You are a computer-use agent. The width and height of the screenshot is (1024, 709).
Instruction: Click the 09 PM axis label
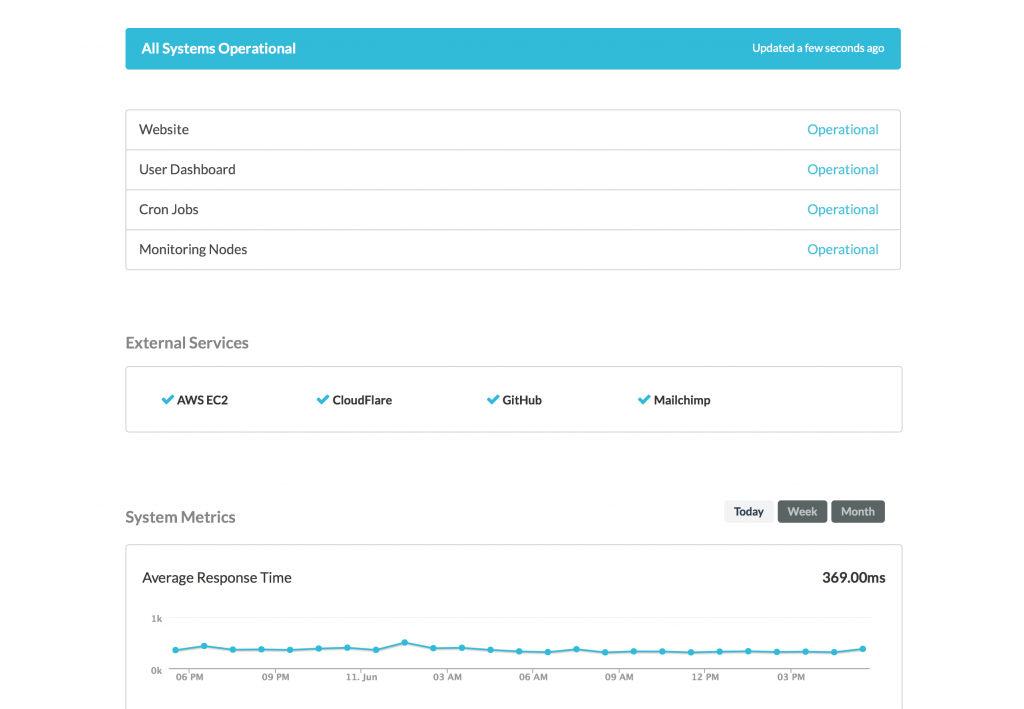(x=276, y=677)
